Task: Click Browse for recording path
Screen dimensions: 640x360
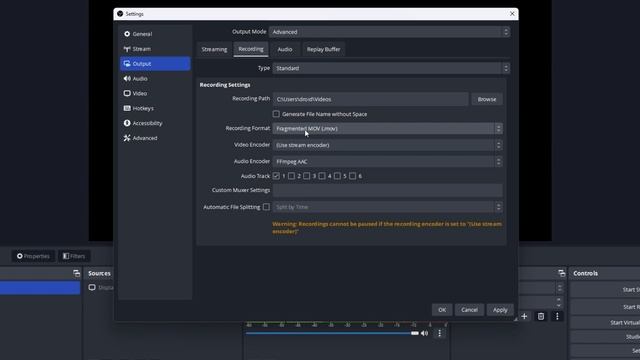Action: click(487, 99)
